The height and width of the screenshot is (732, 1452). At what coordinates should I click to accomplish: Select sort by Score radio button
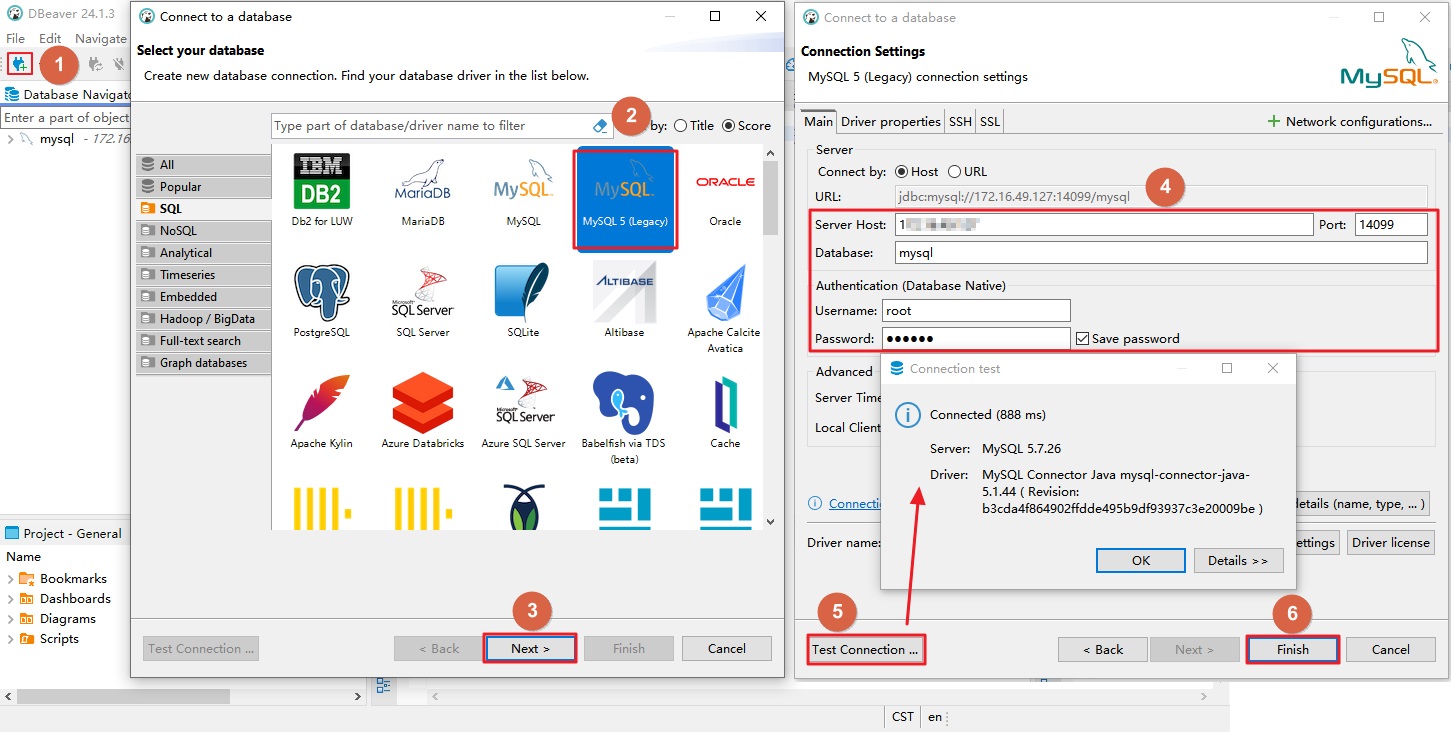[x=728, y=126]
